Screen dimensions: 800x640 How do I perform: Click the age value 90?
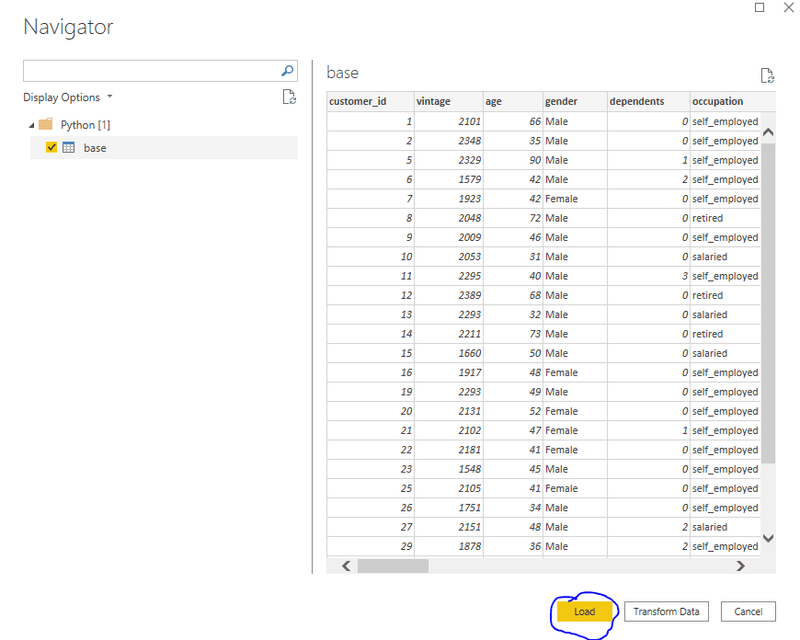[x=535, y=160]
